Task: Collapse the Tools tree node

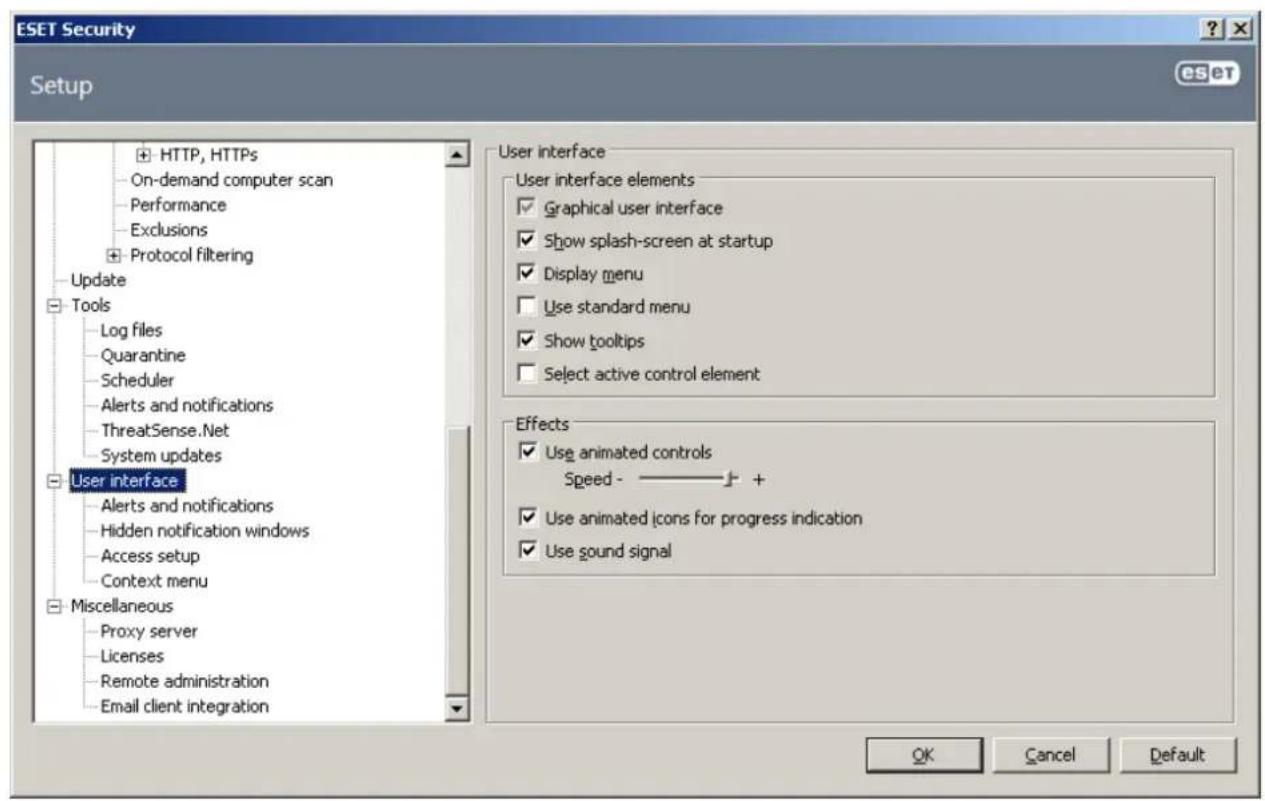Action: tap(56, 305)
